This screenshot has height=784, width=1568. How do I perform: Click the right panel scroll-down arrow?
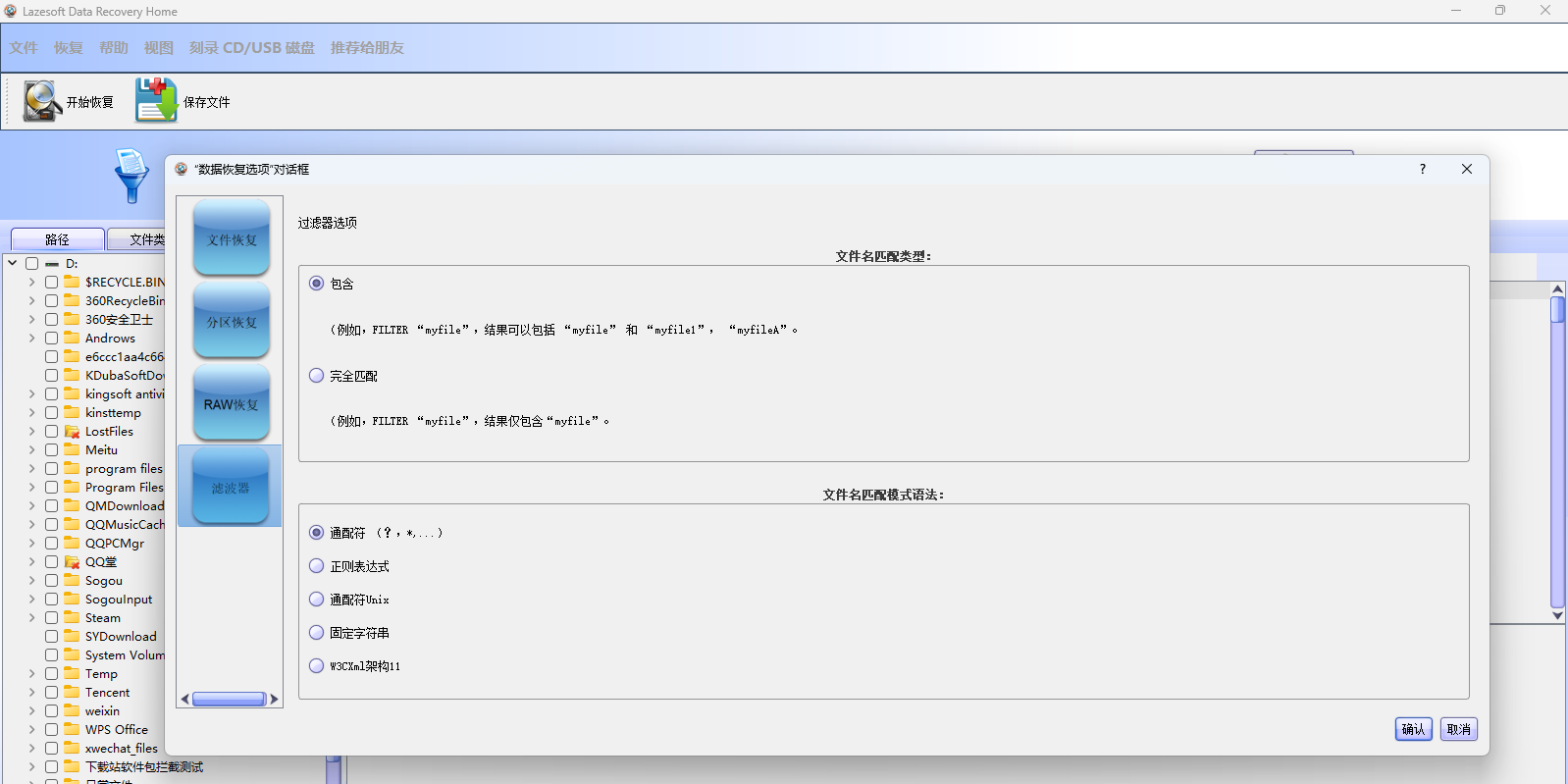click(1557, 616)
